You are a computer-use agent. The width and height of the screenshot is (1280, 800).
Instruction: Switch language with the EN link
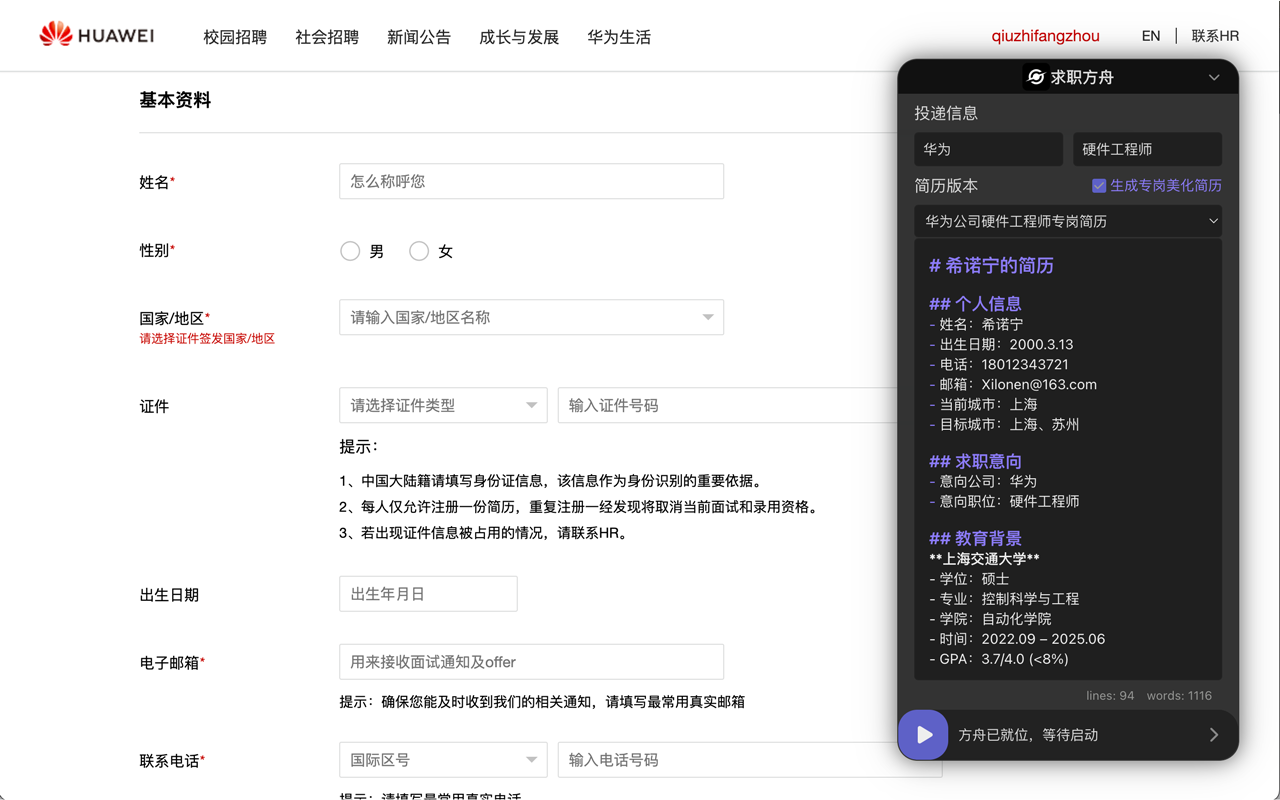click(x=1151, y=36)
